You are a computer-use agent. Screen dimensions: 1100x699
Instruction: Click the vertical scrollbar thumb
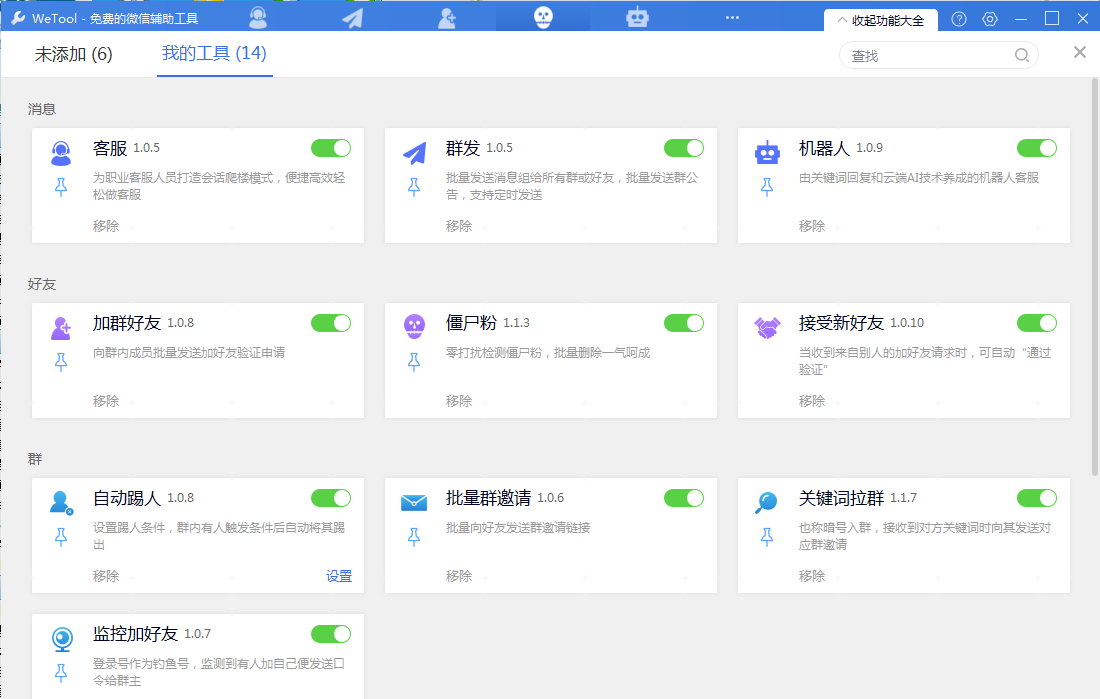(x=1094, y=279)
